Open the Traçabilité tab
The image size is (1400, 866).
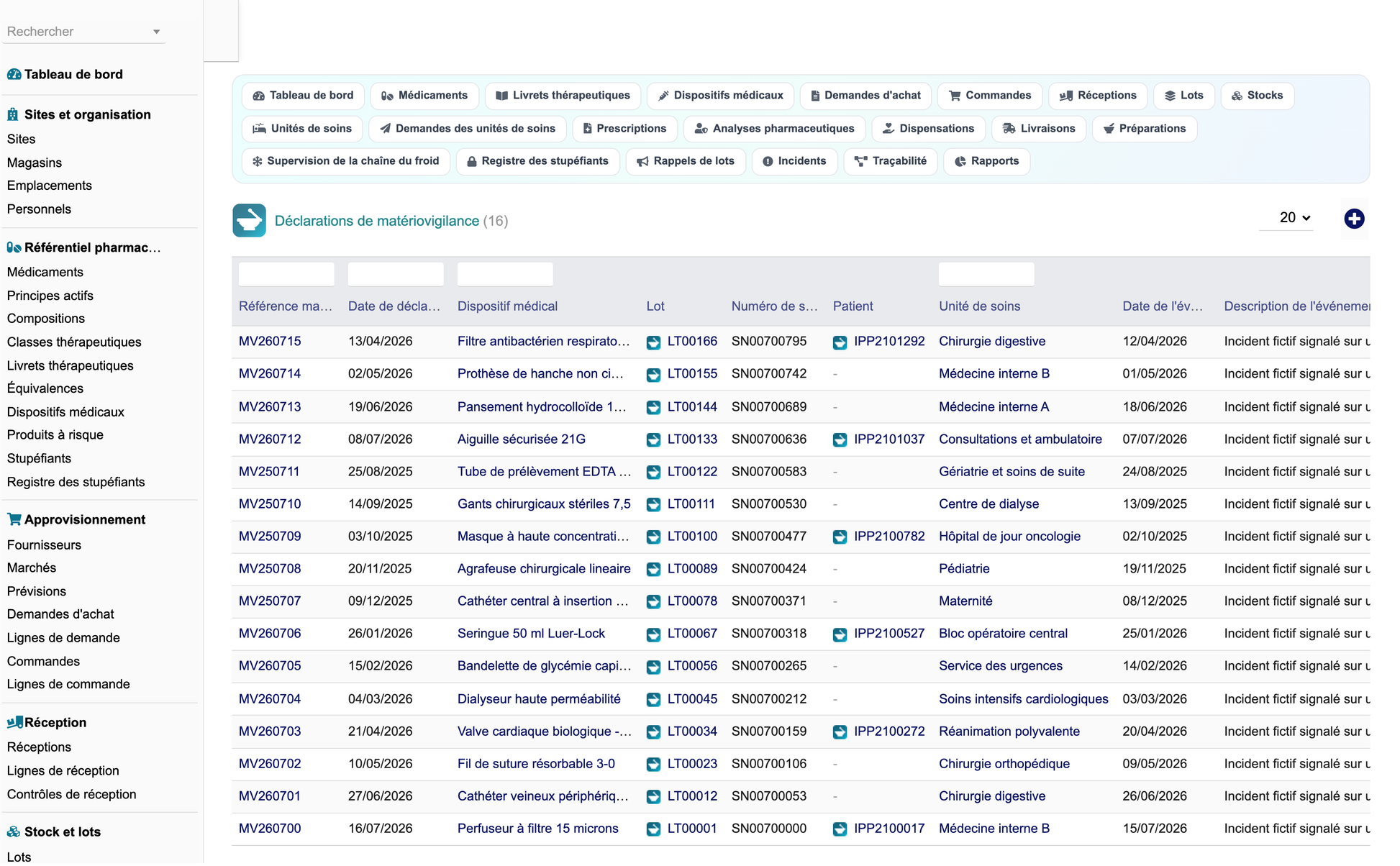(x=890, y=161)
